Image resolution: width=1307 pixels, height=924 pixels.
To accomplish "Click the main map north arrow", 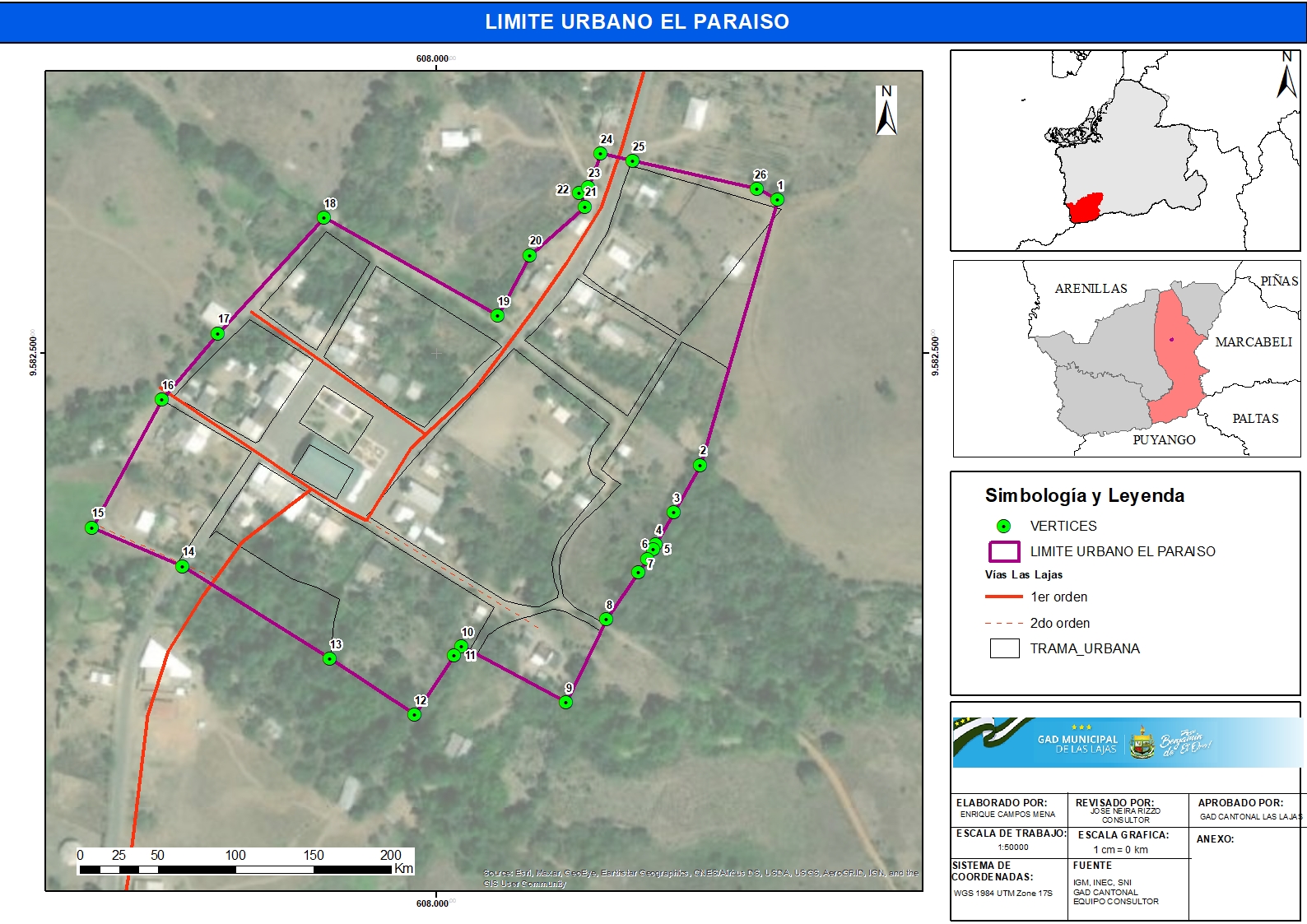I will tap(886, 110).
